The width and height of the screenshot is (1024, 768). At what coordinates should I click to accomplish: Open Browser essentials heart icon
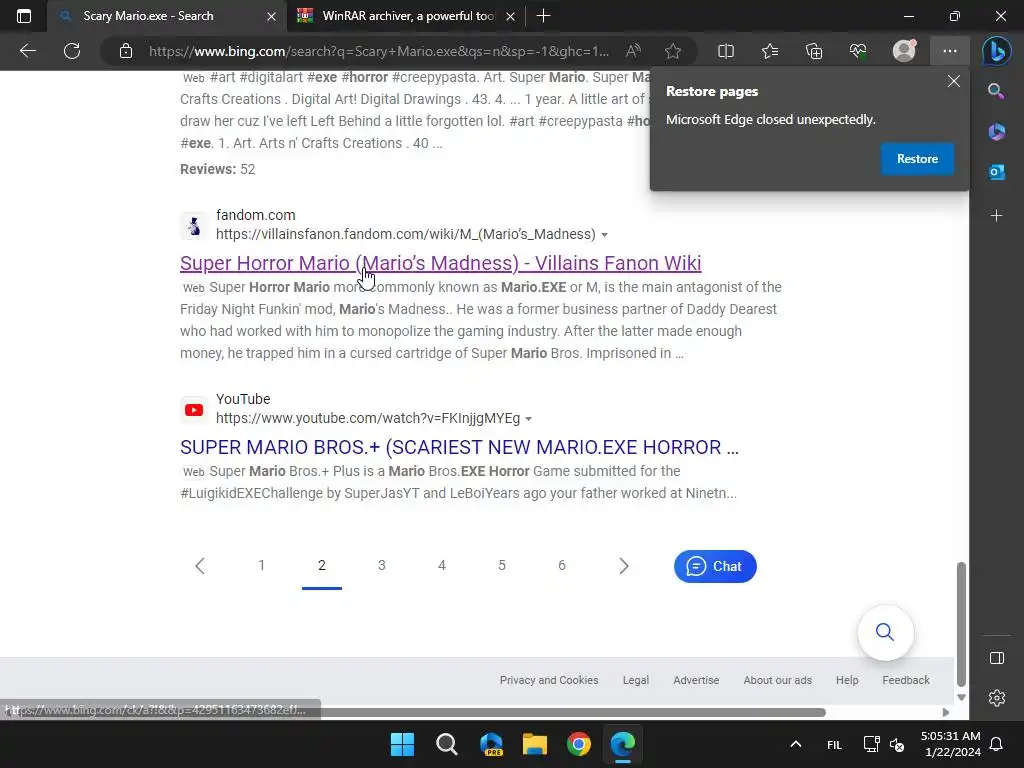point(858,51)
